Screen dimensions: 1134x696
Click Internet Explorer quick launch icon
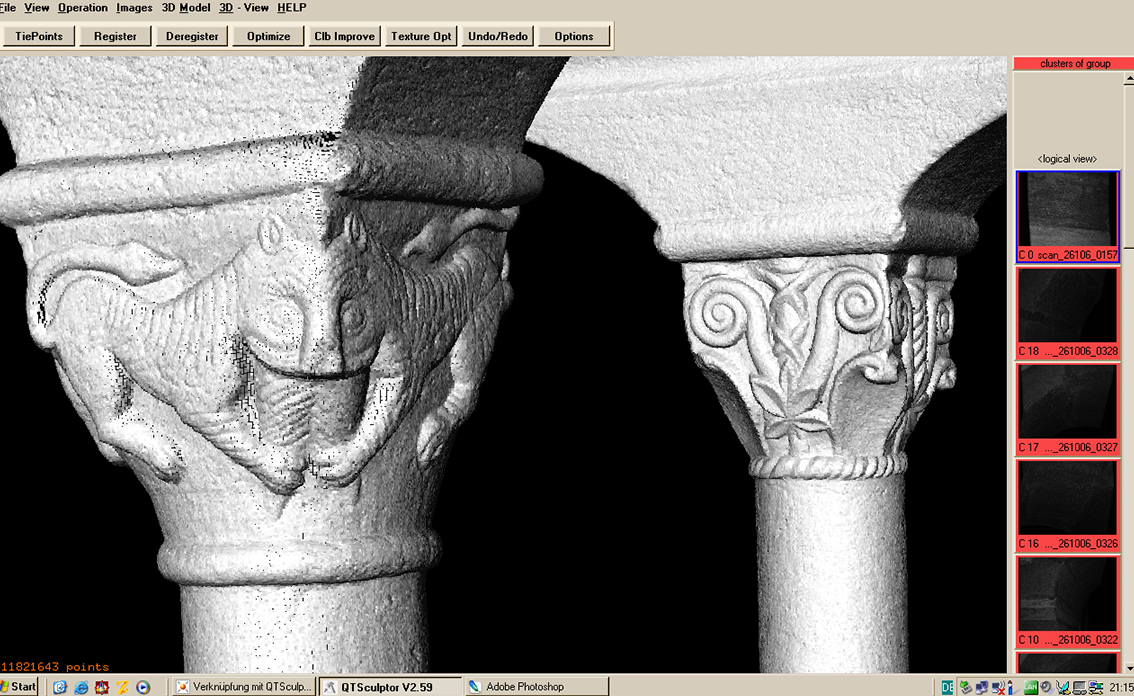click(x=81, y=687)
